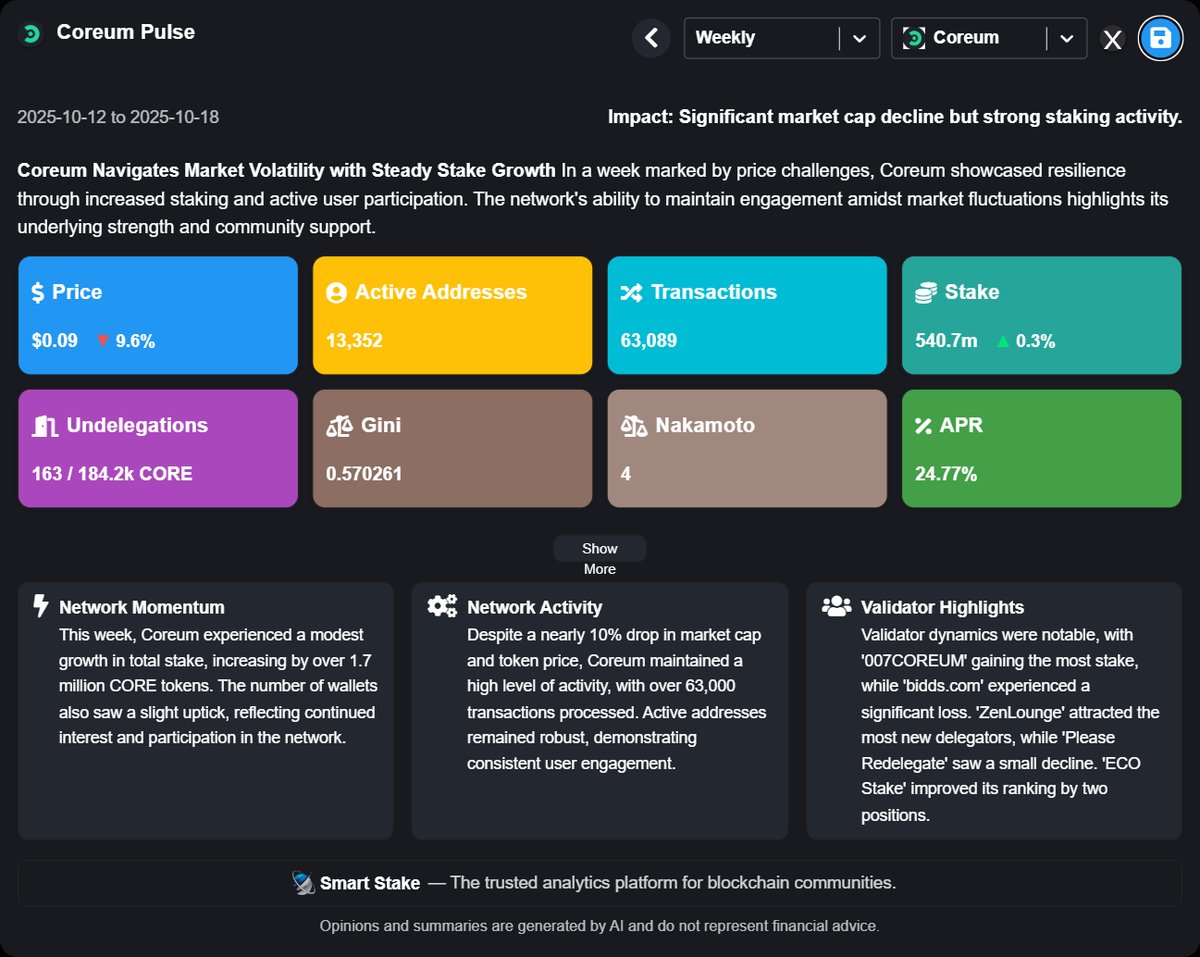Open the APR metric card
This screenshot has height=957, width=1200.
tap(1042, 448)
